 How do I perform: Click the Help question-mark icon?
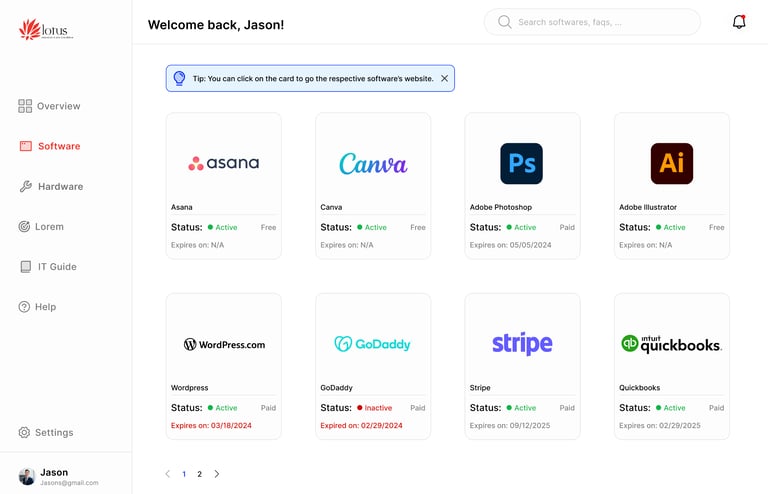click(24, 306)
